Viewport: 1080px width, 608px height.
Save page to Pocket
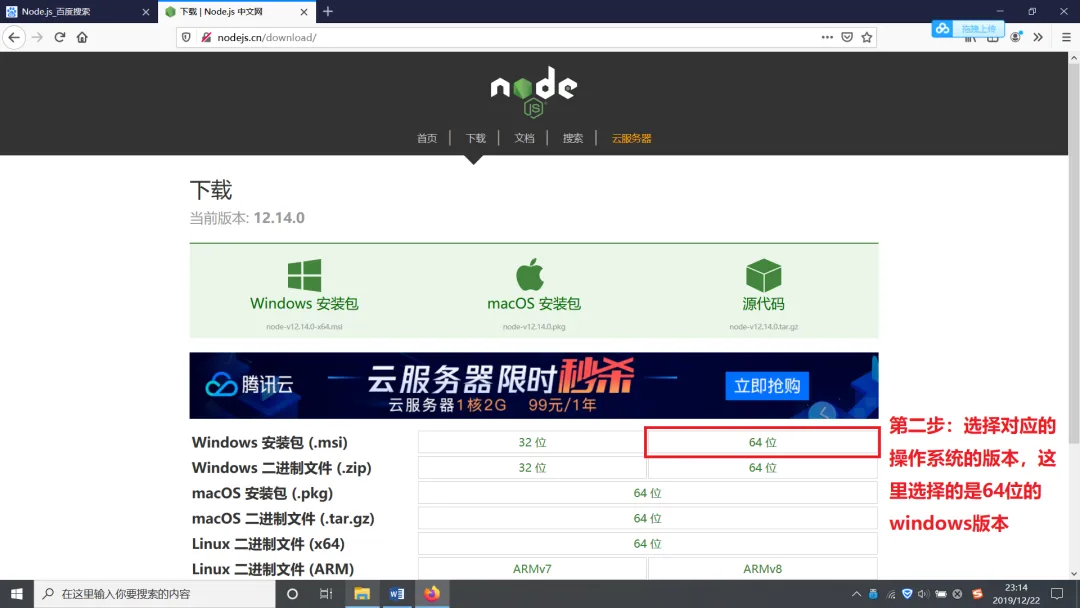point(847,37)
